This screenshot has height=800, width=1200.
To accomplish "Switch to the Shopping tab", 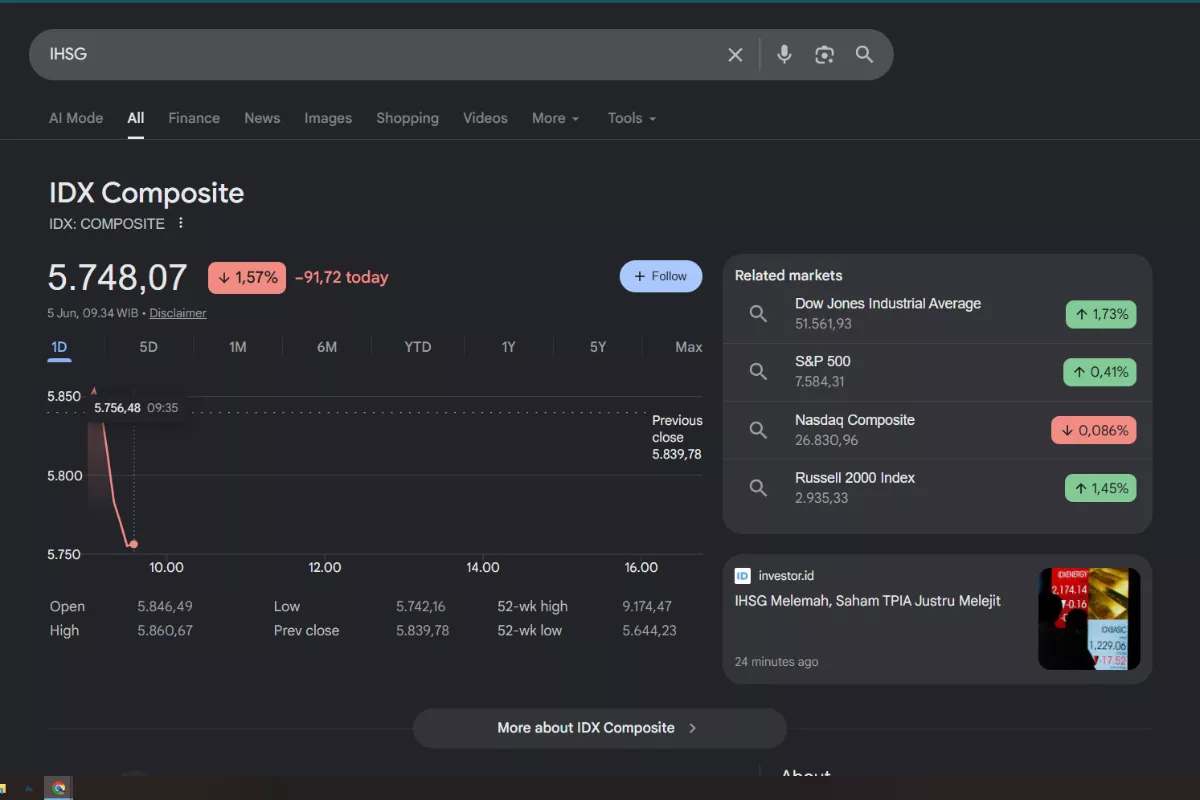I will pyautogui.click(x=407, y=118).
